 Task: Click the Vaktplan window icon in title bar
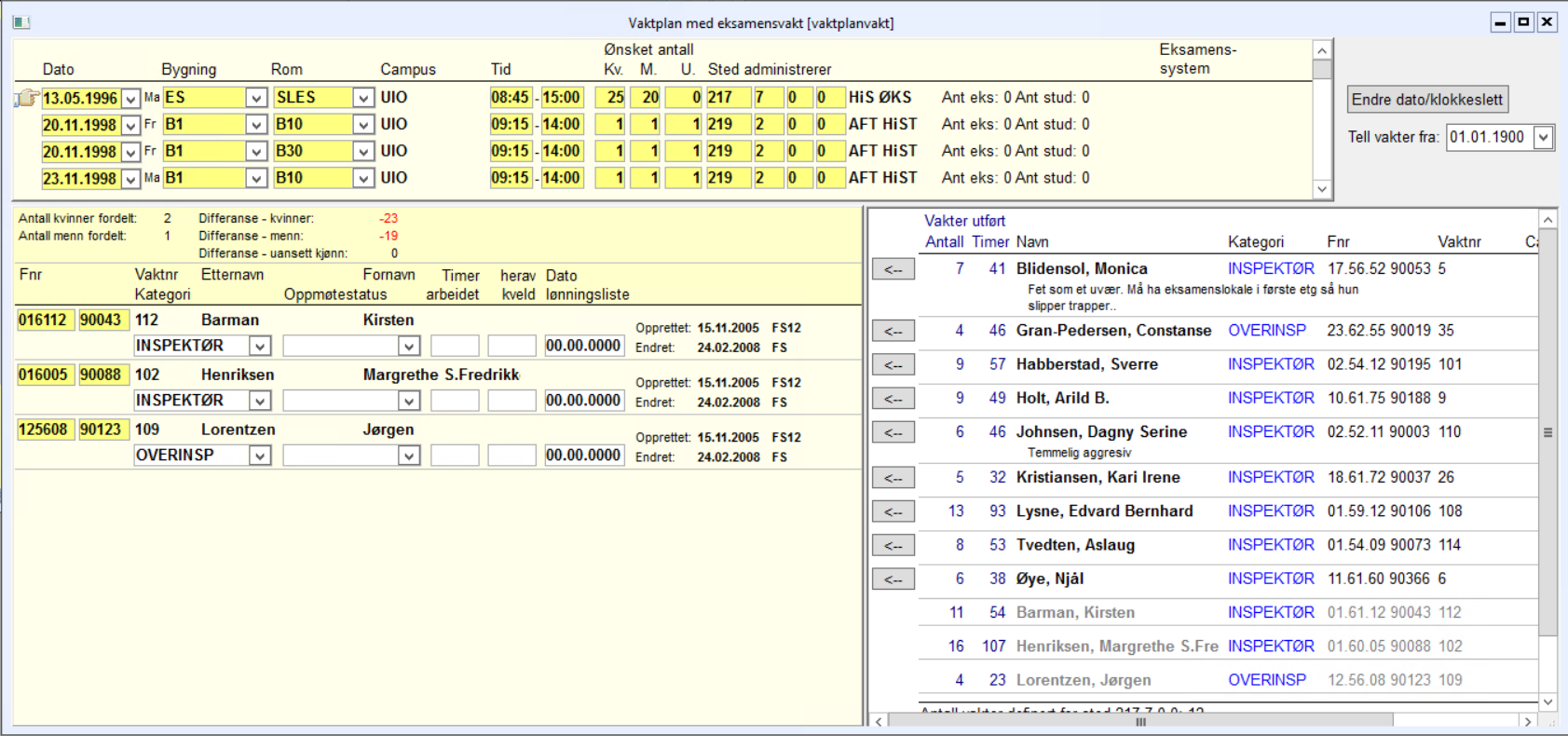(21, 22)
